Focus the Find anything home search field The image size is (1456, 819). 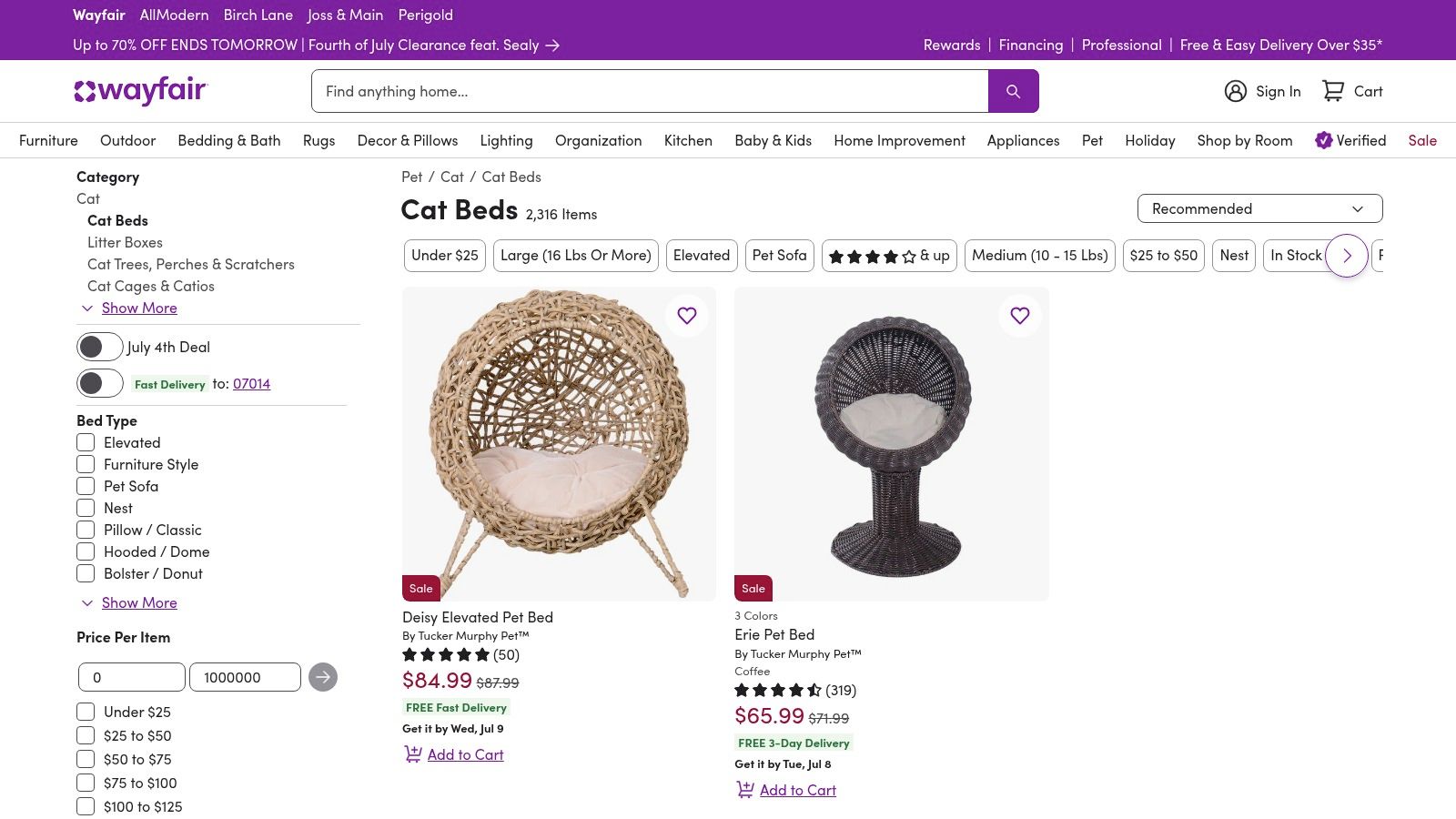(650, 91)
